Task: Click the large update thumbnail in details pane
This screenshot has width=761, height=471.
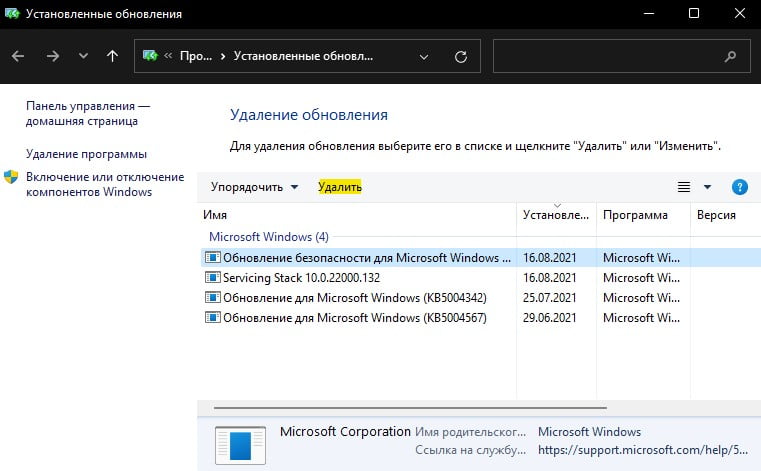Action: pyautogui.click(x=240, y=445)
